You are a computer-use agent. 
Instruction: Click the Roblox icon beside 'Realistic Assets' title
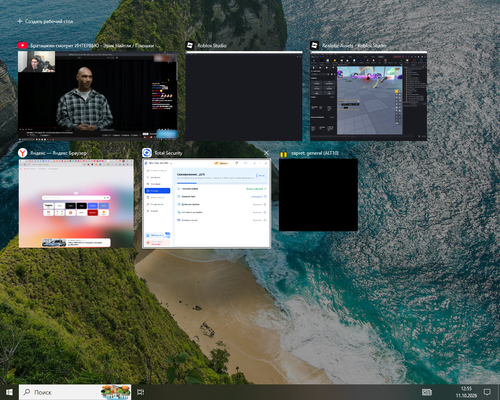pos(314,45)
